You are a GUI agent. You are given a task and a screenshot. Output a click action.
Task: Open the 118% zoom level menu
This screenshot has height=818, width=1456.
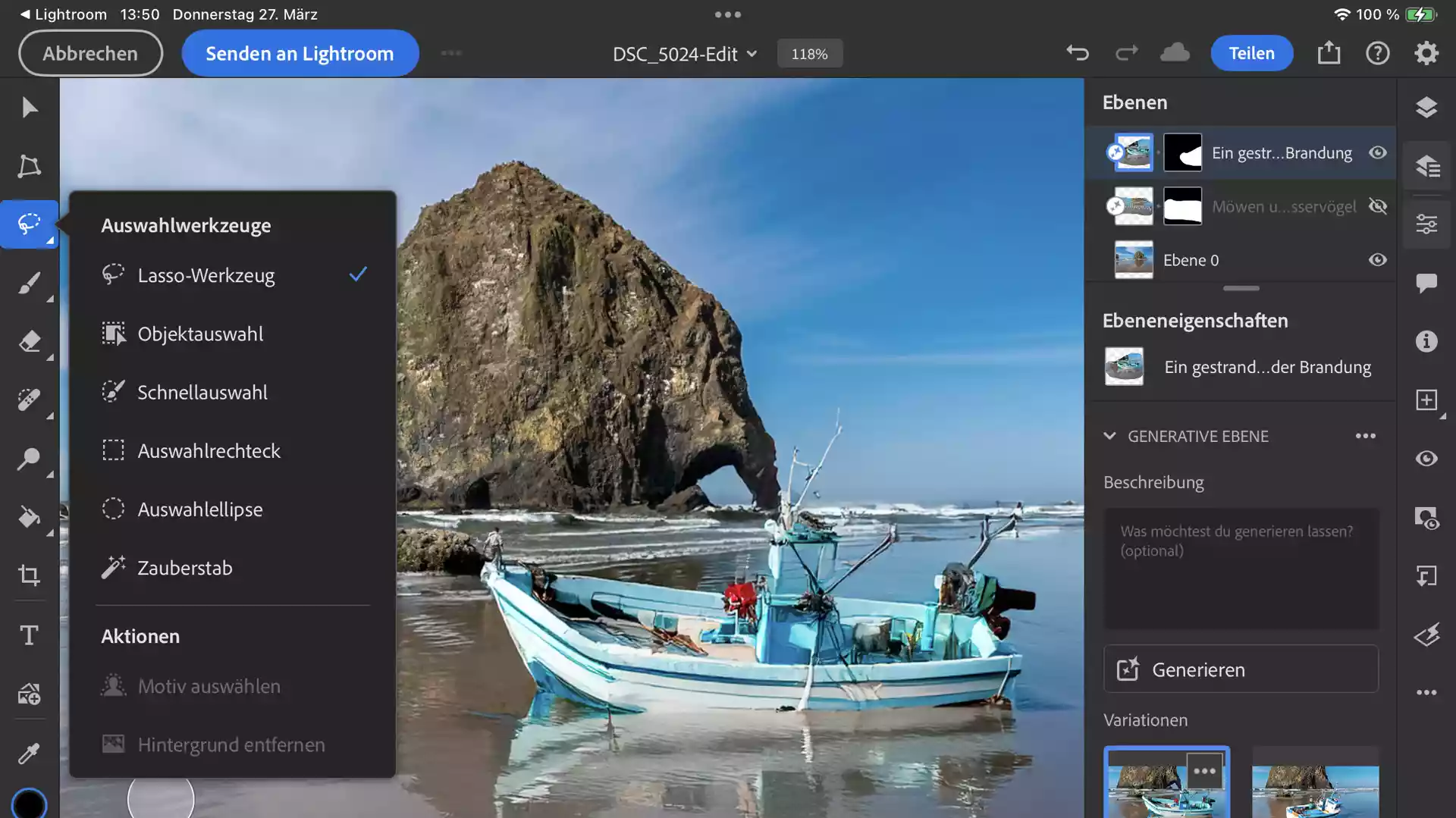tap(809, 54)
